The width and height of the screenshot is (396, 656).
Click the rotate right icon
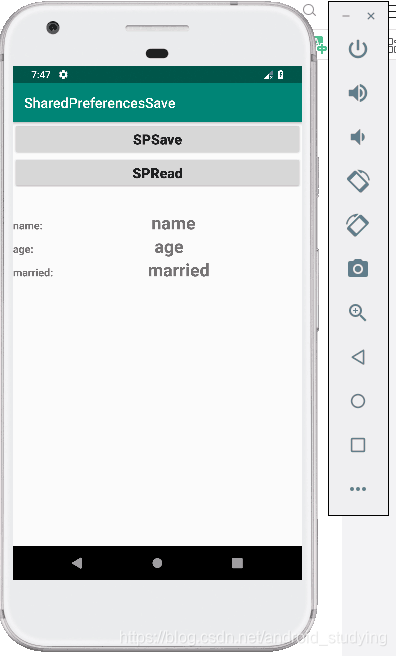[358, 225]
